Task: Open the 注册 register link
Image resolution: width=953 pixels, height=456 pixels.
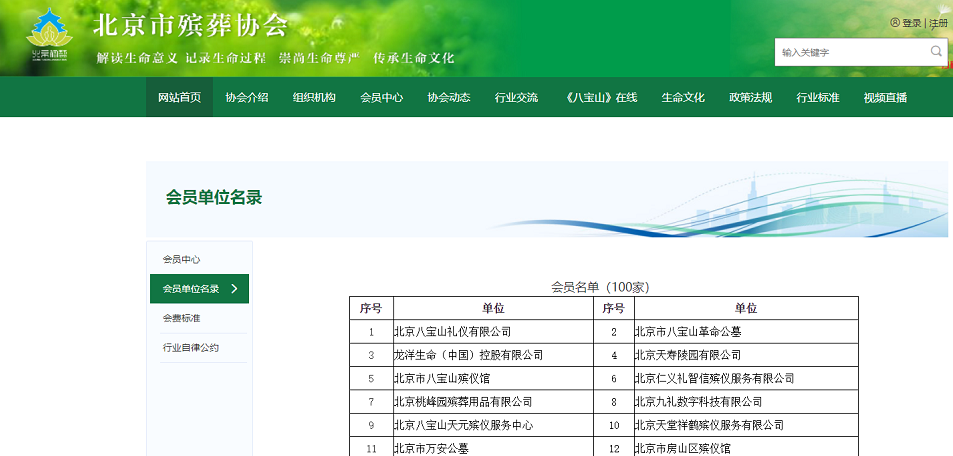Action: (939, 23)
